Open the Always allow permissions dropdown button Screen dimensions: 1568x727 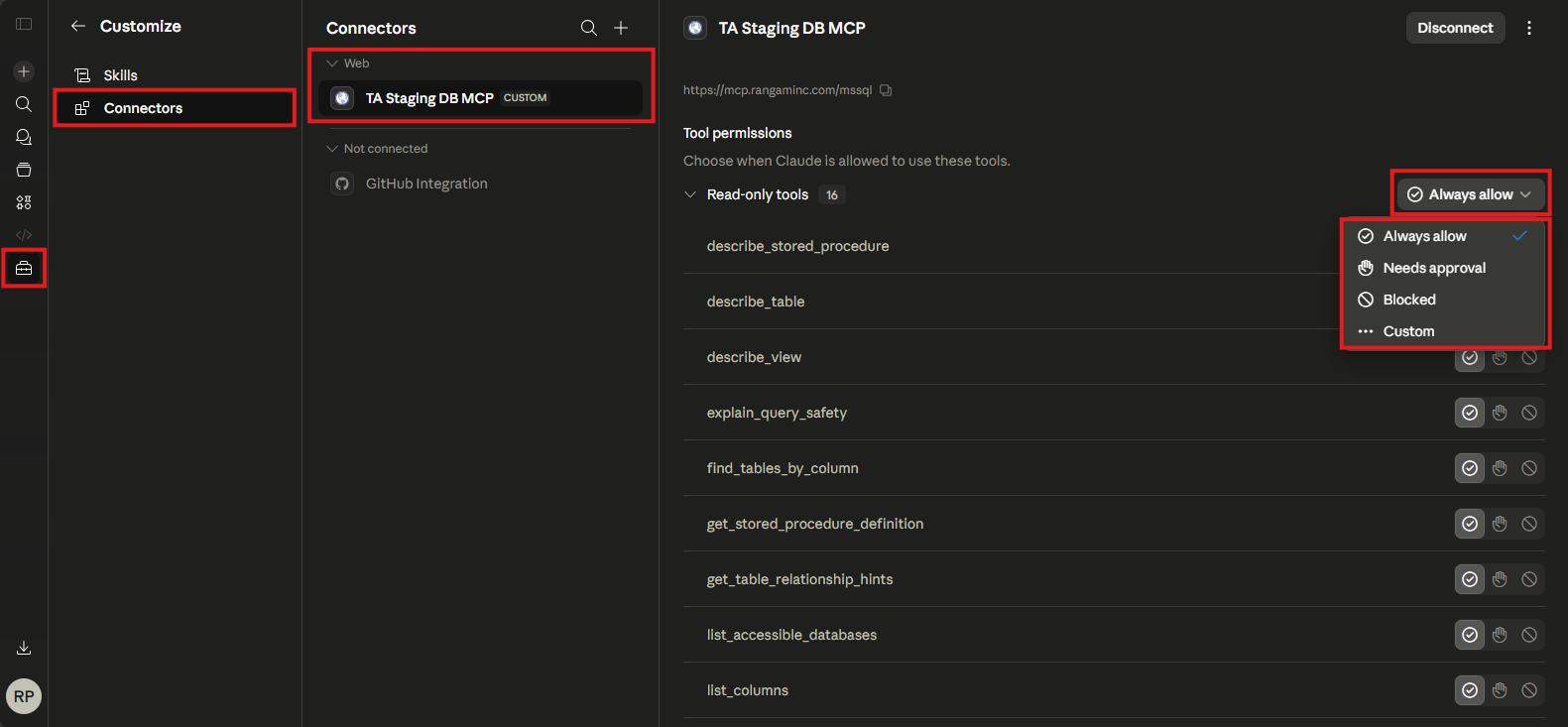tap(1471, 194)
